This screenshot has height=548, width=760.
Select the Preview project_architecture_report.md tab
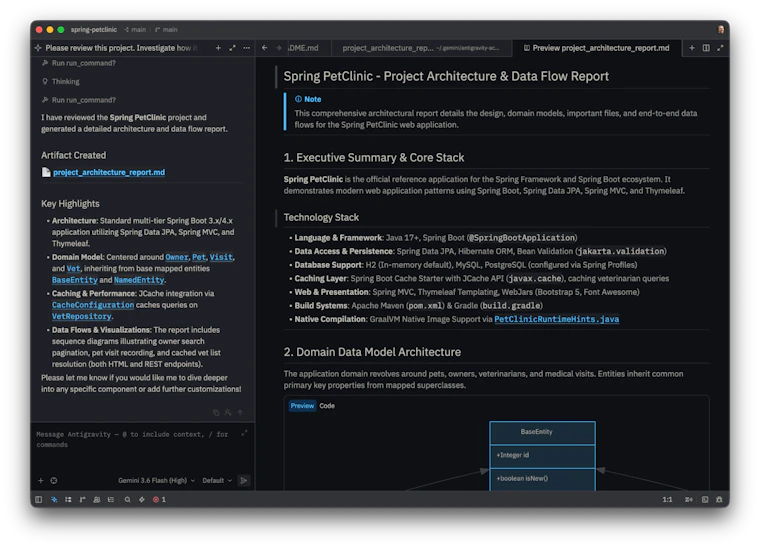pyautogui.click(x=596, y=48)
